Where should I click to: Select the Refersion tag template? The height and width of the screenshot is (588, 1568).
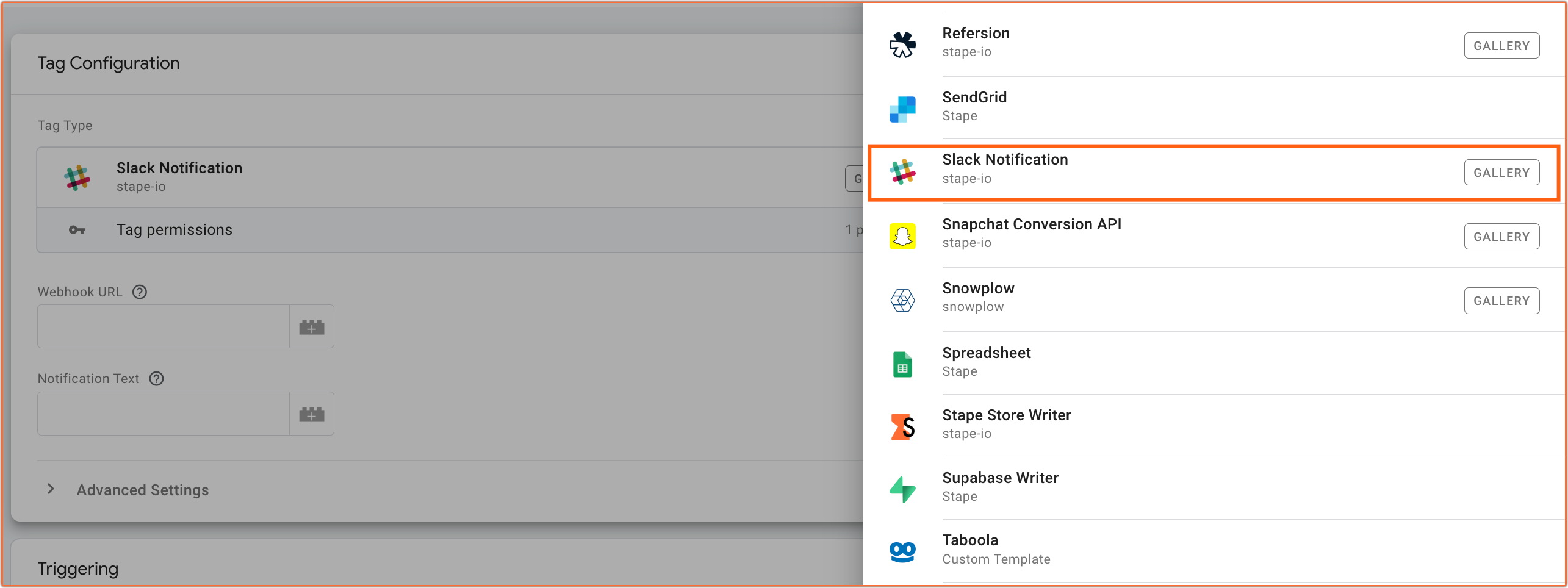(x=1214, y=45)
